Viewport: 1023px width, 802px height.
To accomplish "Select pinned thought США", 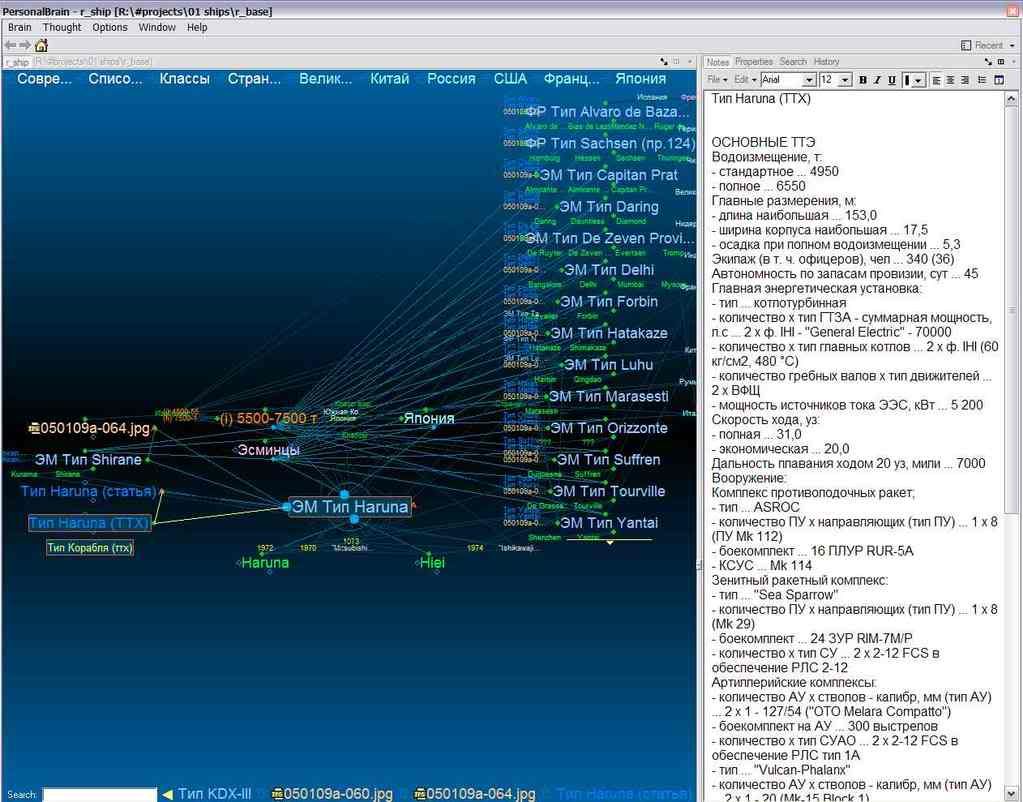I will coord(510,79).
